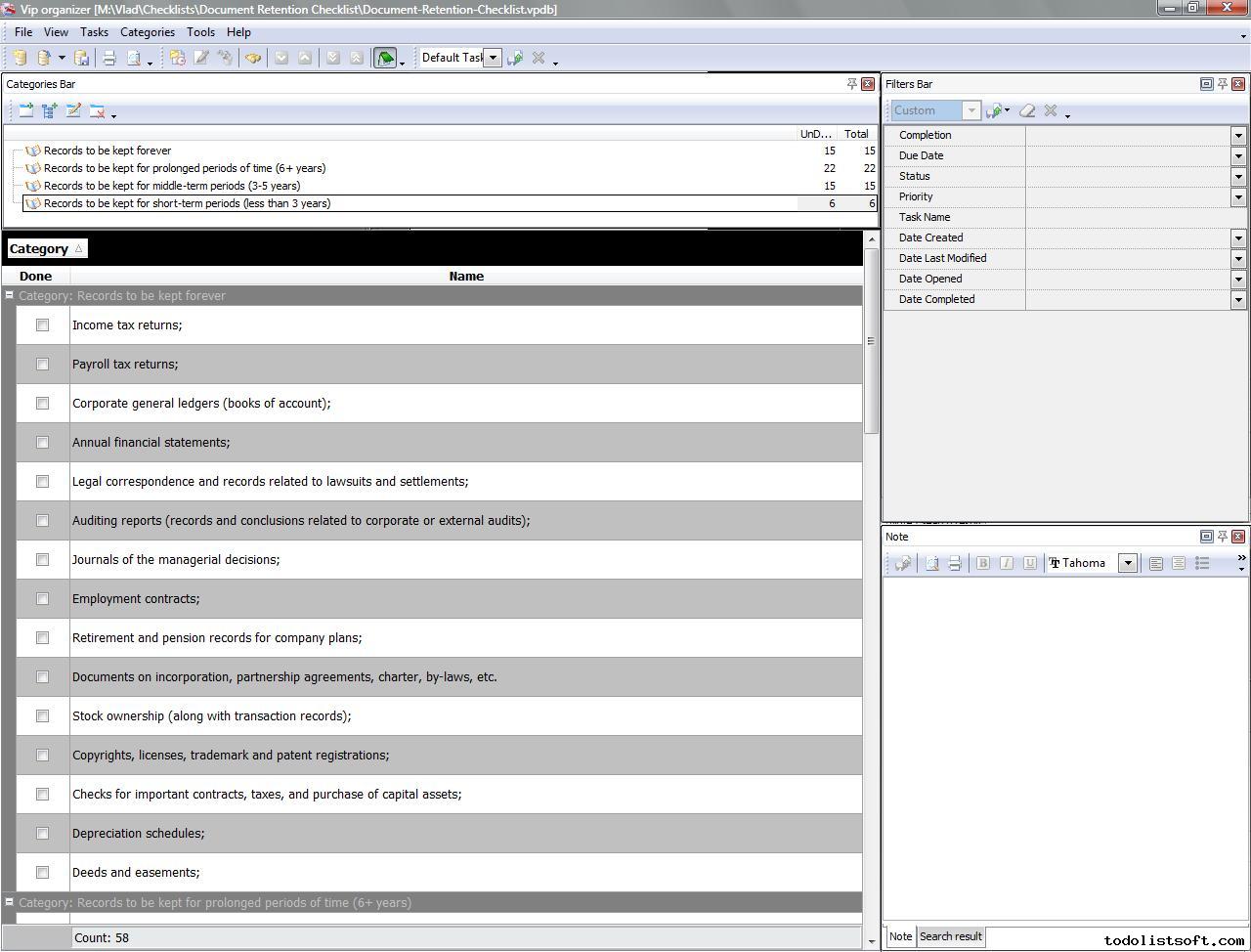Open the Tahoma font dropdown
The height and width of the screenshot is (952, 1251).
(x=1127, y=563)
